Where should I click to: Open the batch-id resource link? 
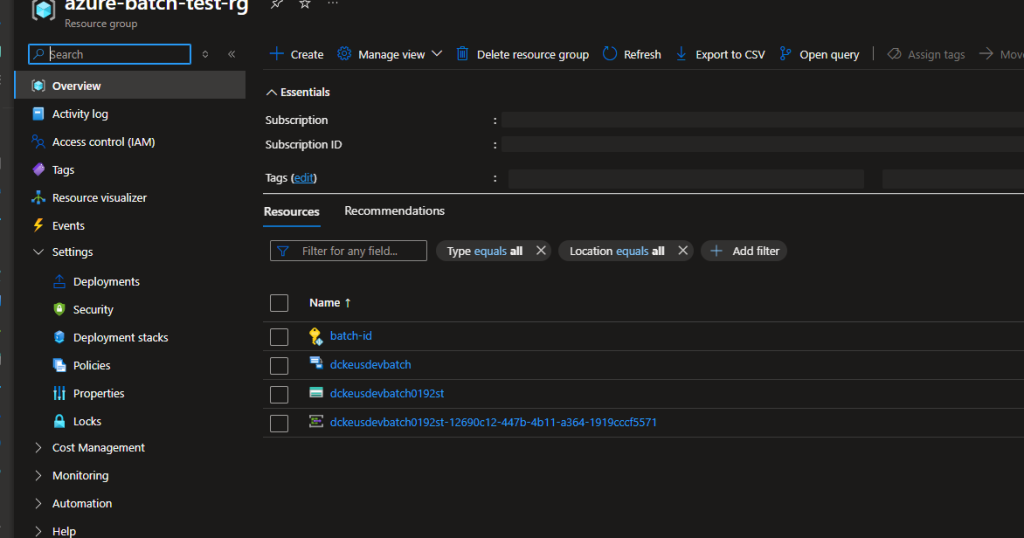pyautogui.click(x=351, y=336)
